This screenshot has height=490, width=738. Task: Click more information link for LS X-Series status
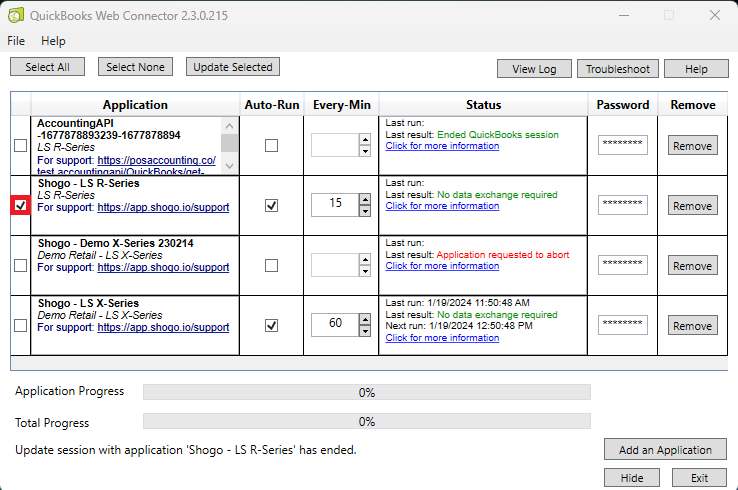pos(442,338)
